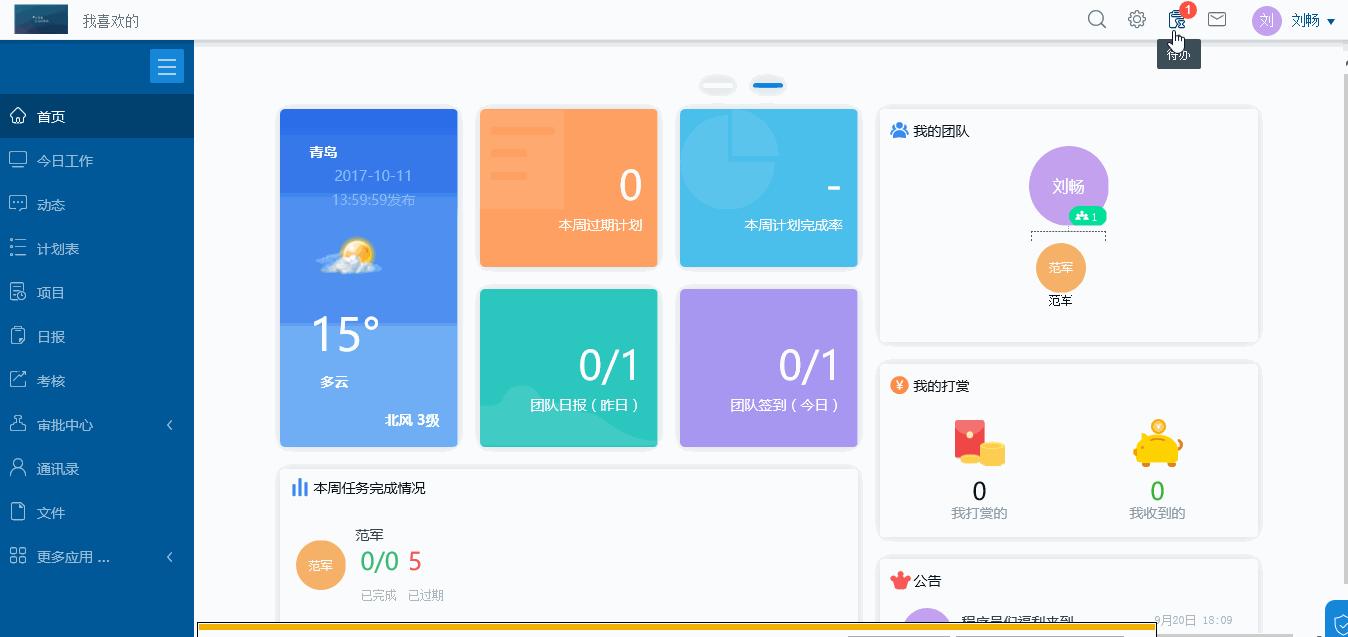This screenshot has height=637, width=1348.
Task: Click the 通讯录 sidebar icon
Action: 19,468
